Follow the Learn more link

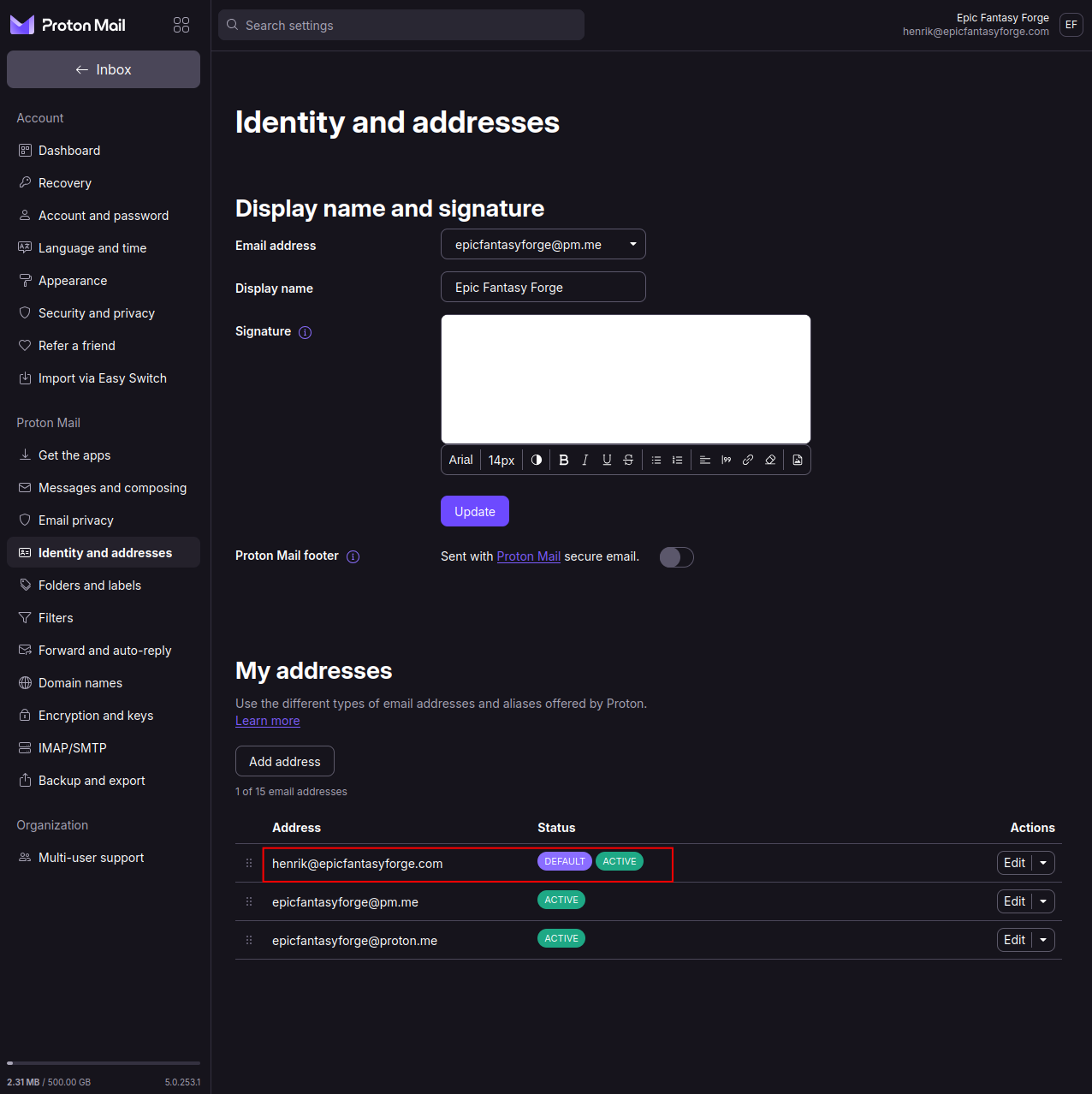click(268, 721)
